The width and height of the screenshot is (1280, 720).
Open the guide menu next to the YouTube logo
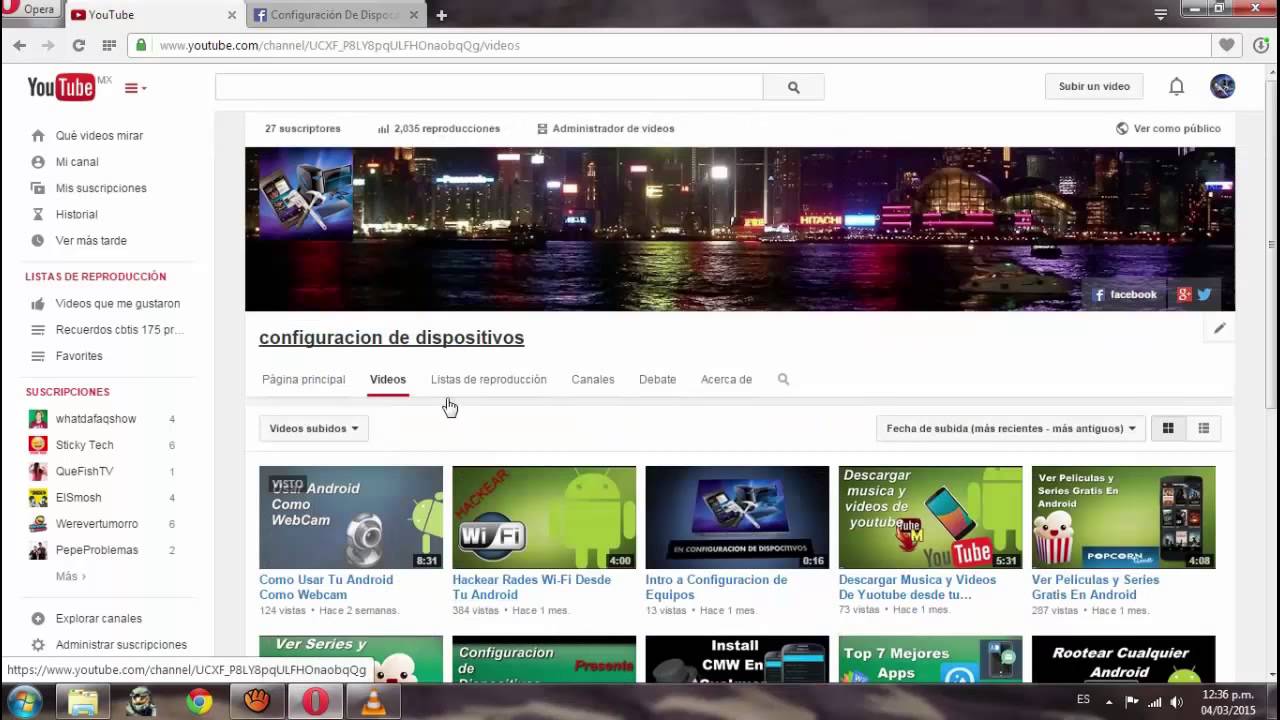tap(135, 88)
